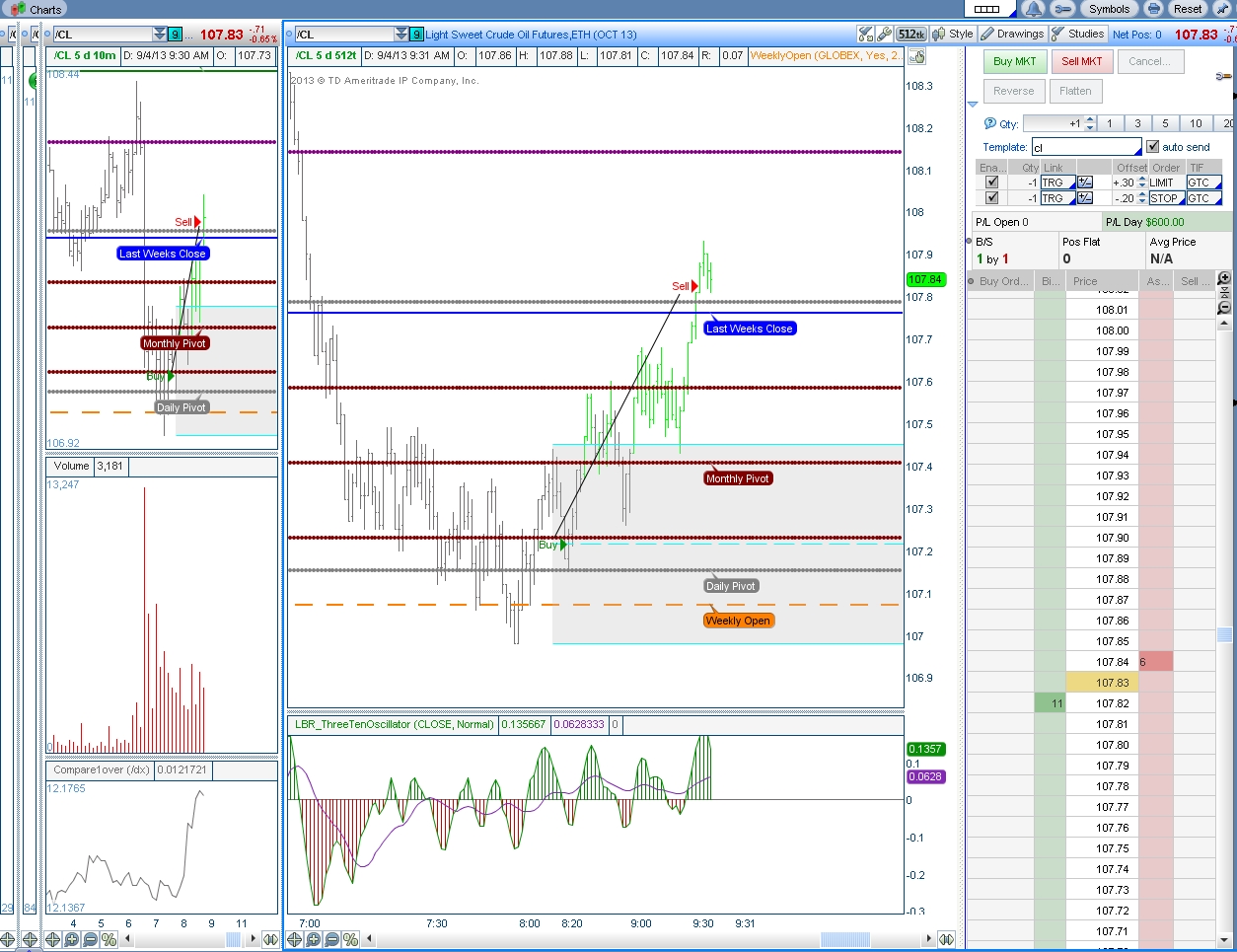Click the clipboard link icon '9' on the main chart
Viewport: 1237px width, 952px height.
coord(417,35)
